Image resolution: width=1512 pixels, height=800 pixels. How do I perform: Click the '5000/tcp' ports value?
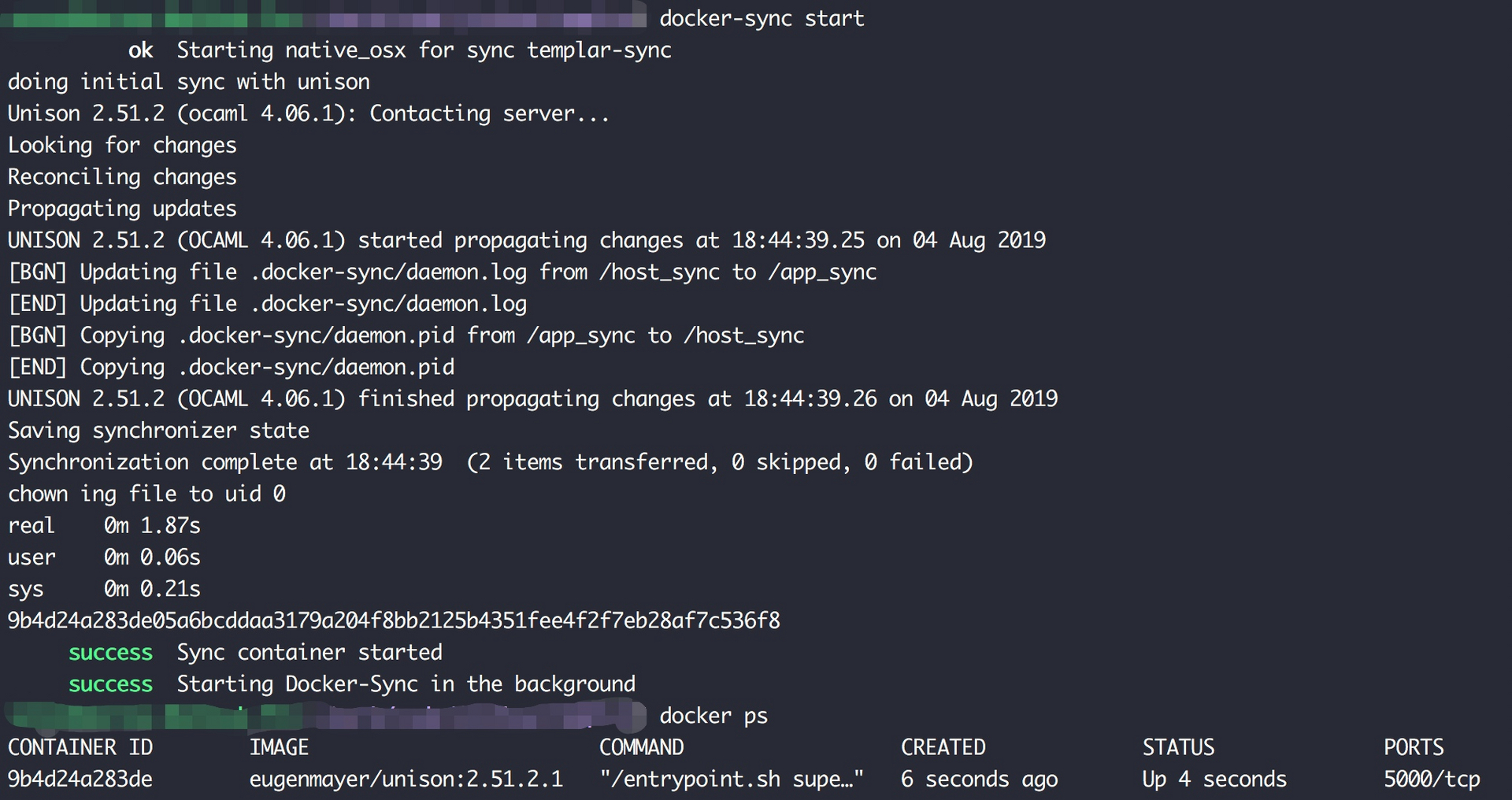pos(1432,780)
